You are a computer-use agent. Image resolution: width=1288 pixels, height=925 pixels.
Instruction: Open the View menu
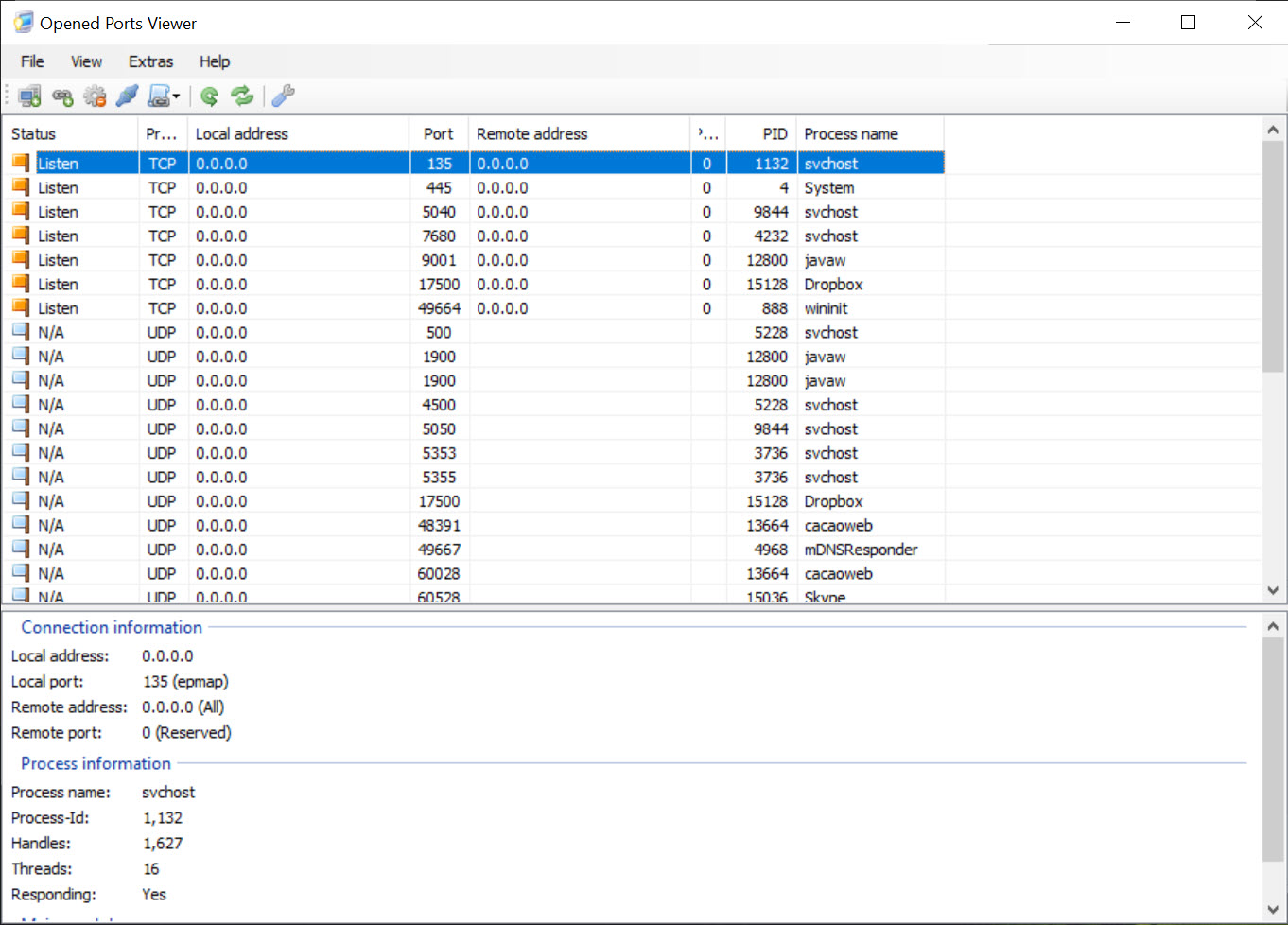tap(86, 61)
